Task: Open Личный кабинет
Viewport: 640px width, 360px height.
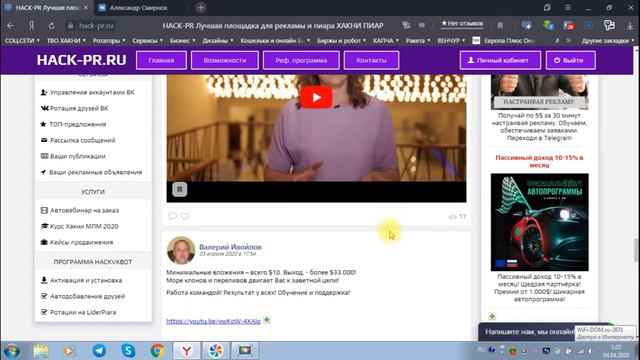Action: (500, 60)
